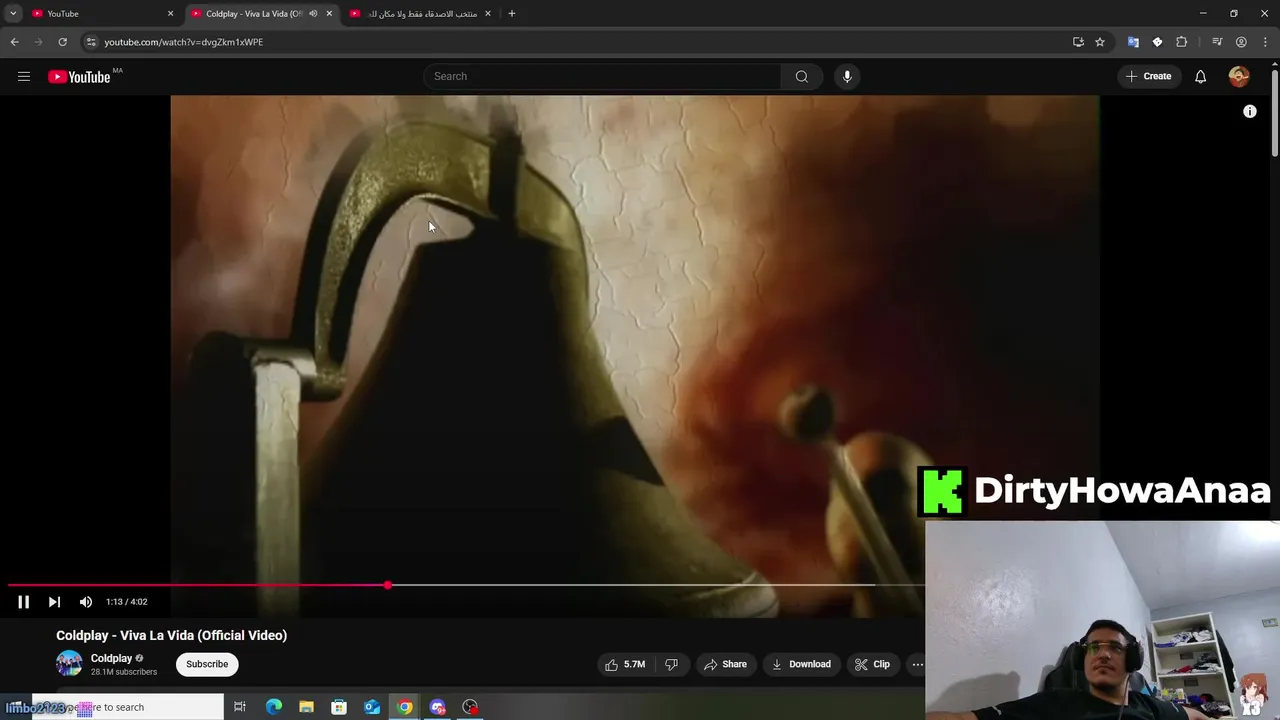Download the Coldplay video
The height and width of the screenshot is (720, 1280).
click(801, 664)
